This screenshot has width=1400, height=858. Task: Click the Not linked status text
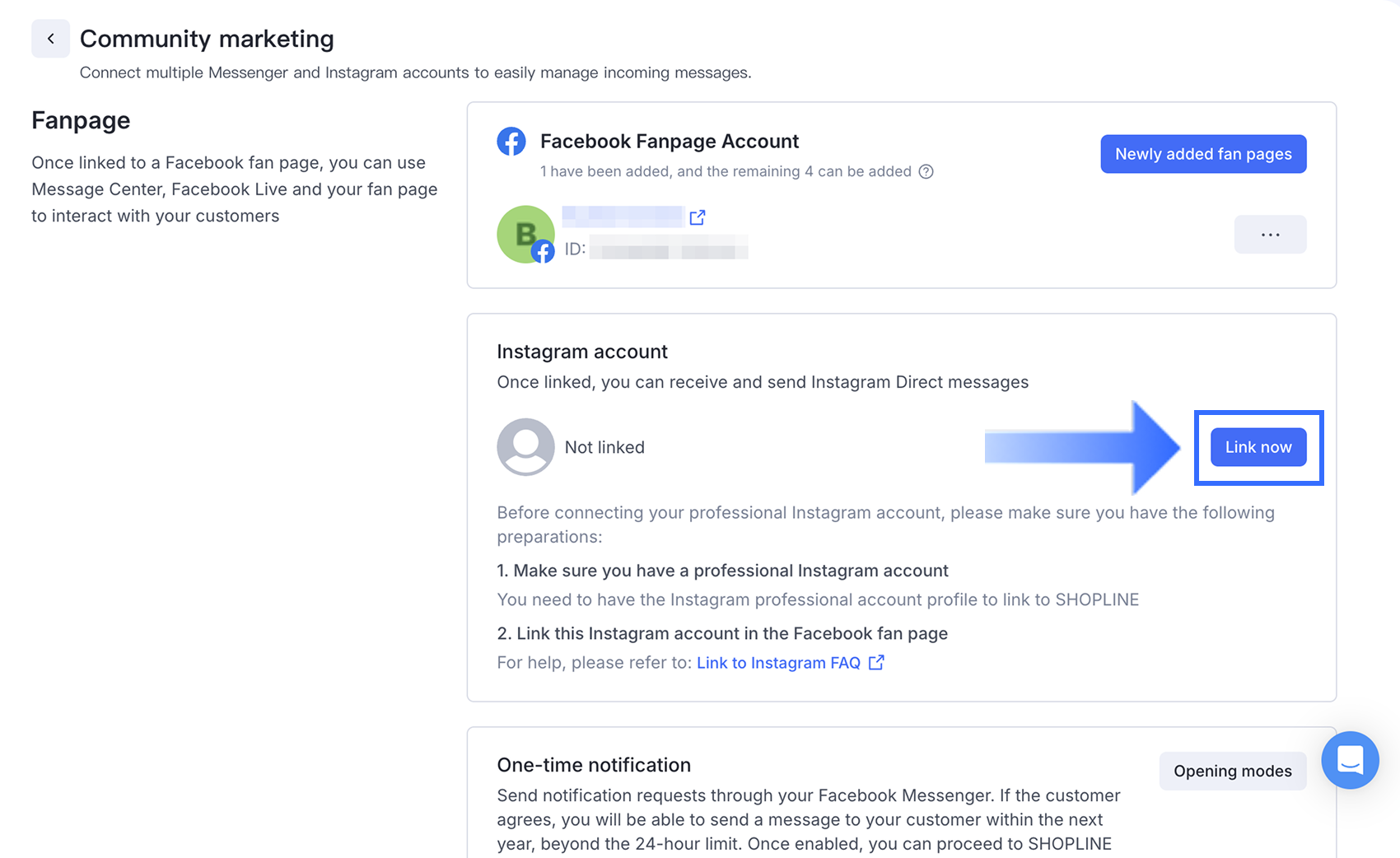[604, 447]
